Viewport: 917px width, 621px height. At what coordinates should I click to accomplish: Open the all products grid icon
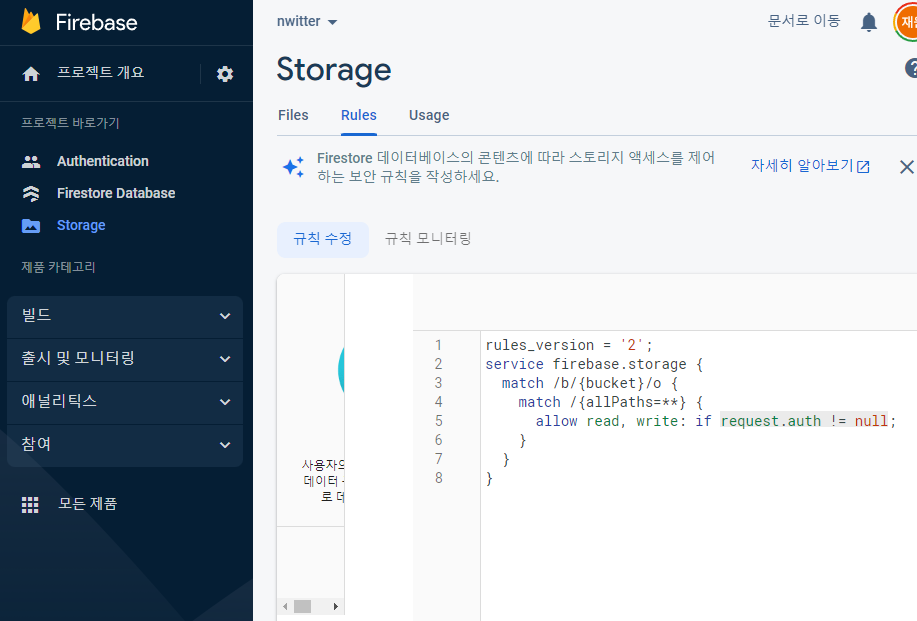coord(30,505)
